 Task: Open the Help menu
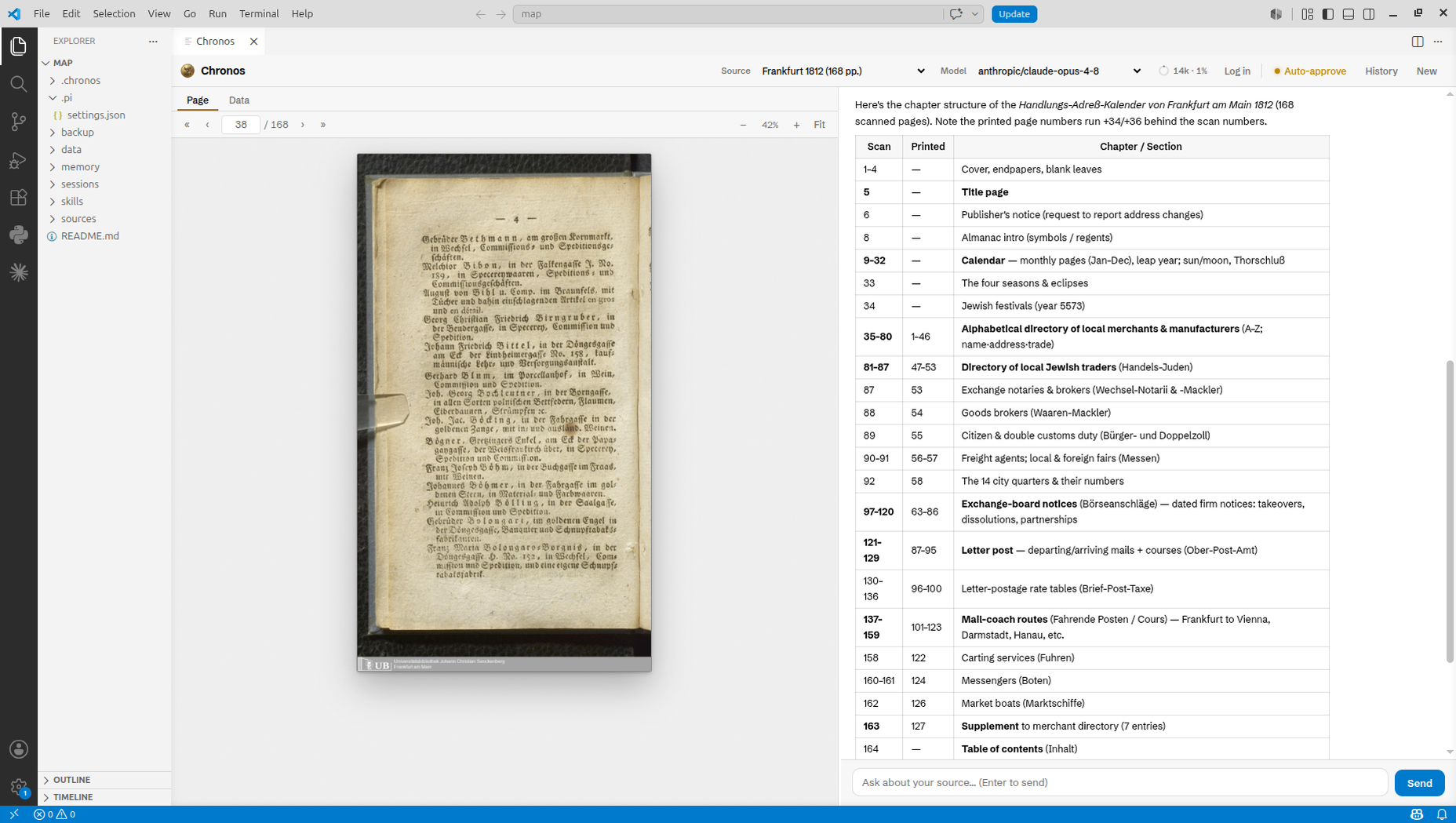pos(302,14)
